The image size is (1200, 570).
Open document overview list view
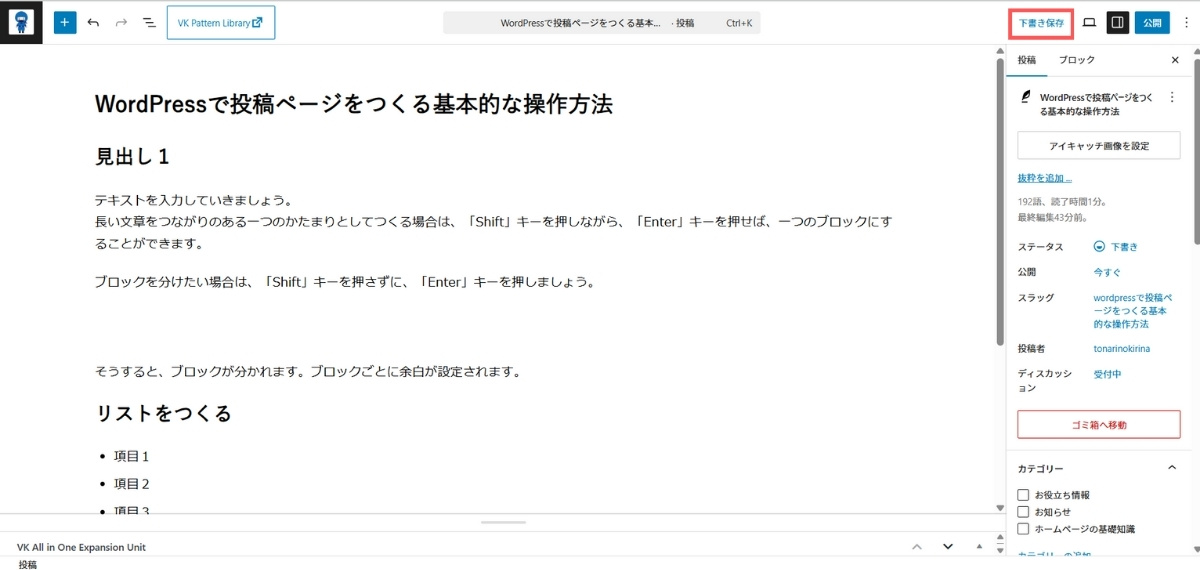coord(149,22)
